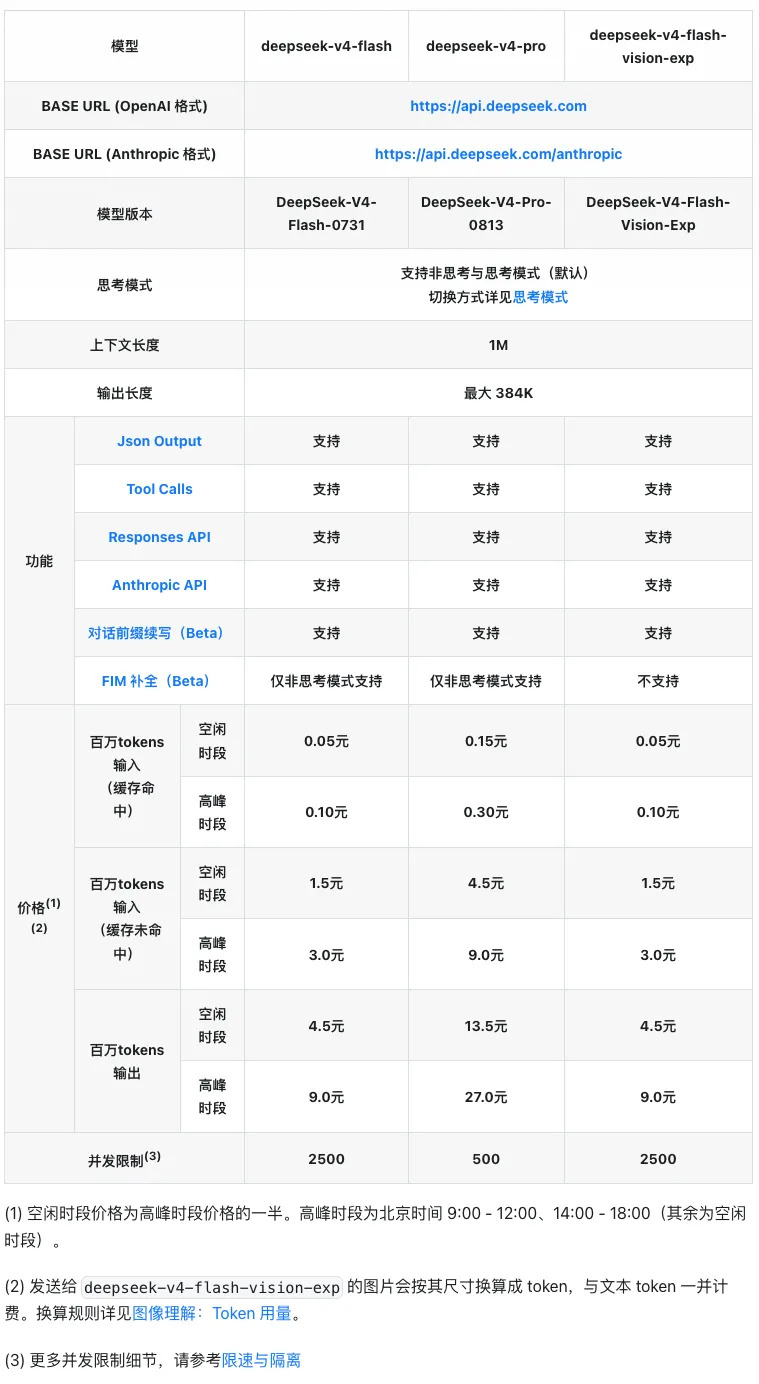Click the 百万tokens 输入（缓存命中）label
759x1384 pixels.
pos(127,776)
